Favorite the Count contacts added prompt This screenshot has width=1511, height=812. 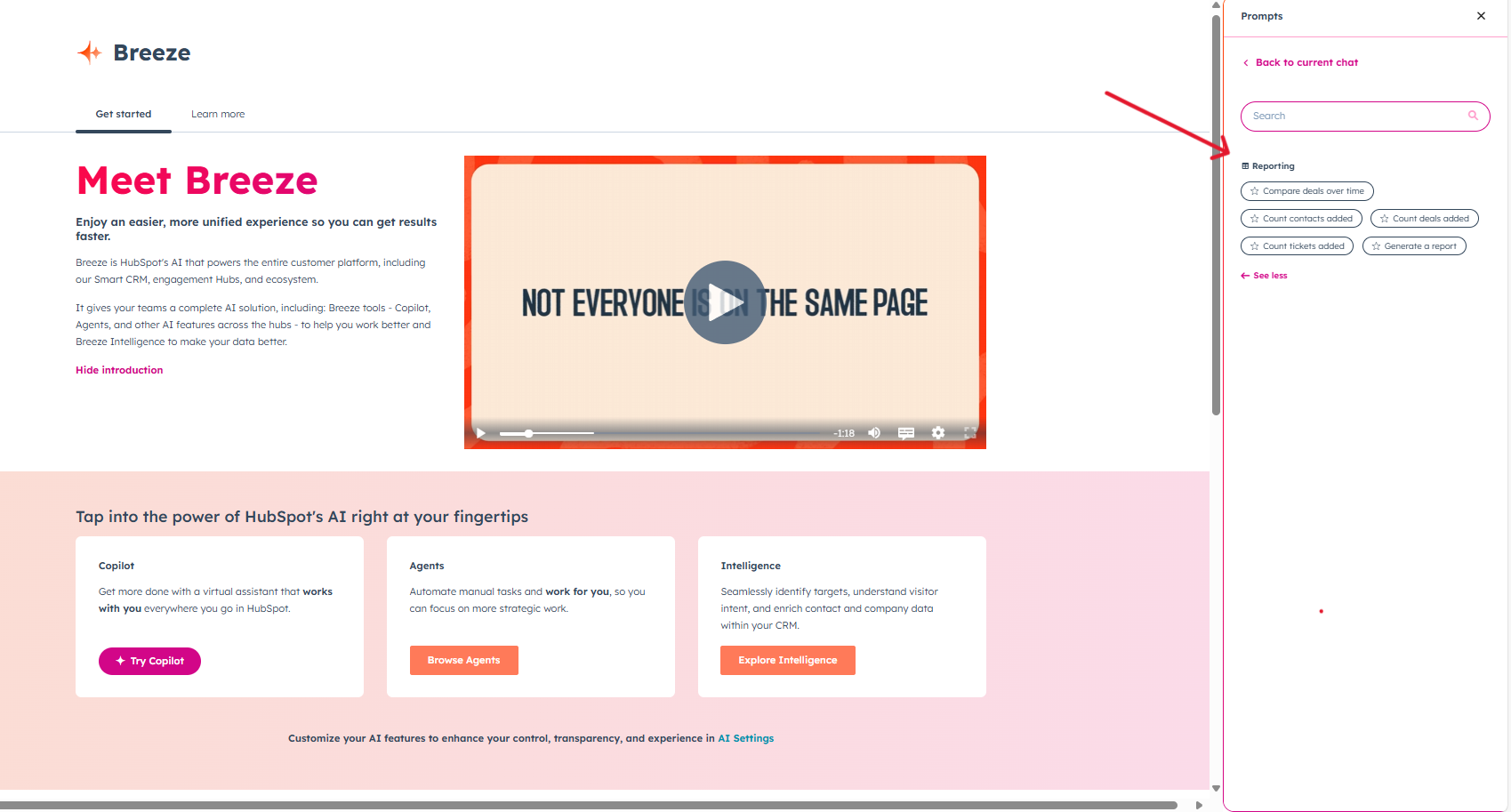pyautogui.click(x=1254, y=218)
